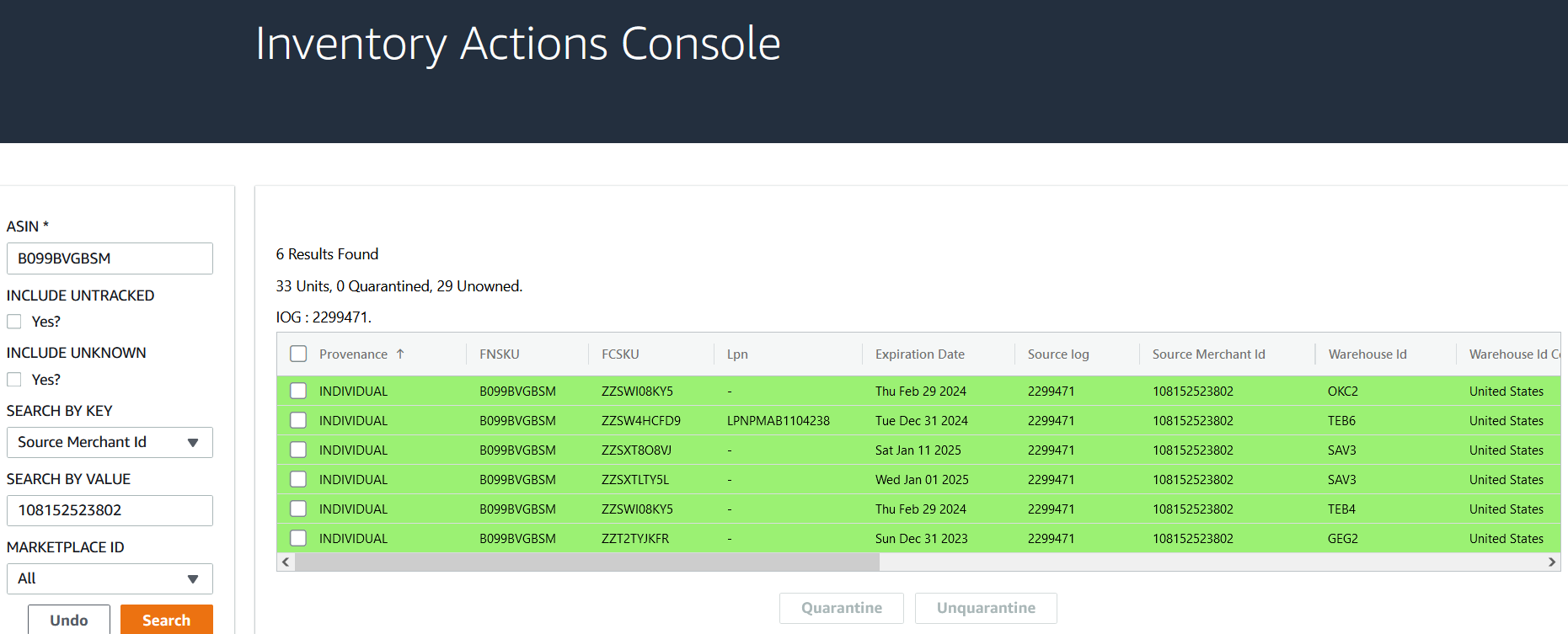Click the 'IOG : 2299471.' line

[324, 317]
